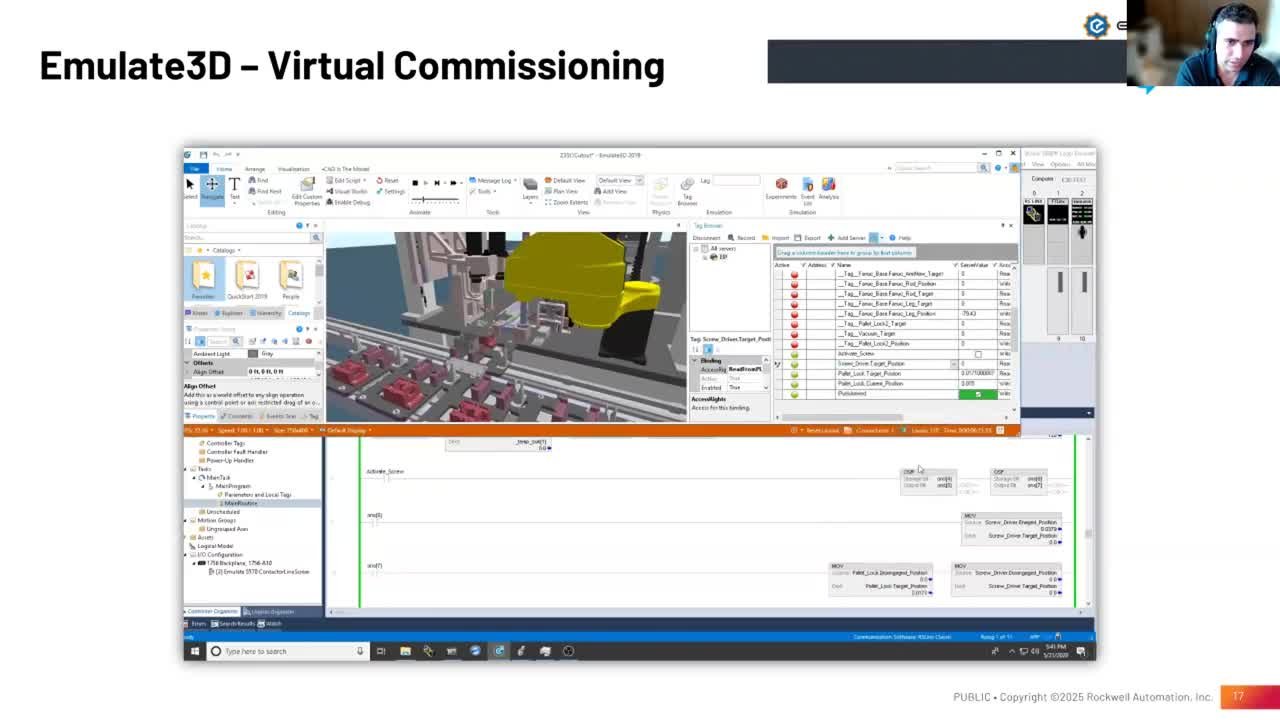
Task: Click Record in Tag Browser toolbar
Action: point(743,238)
